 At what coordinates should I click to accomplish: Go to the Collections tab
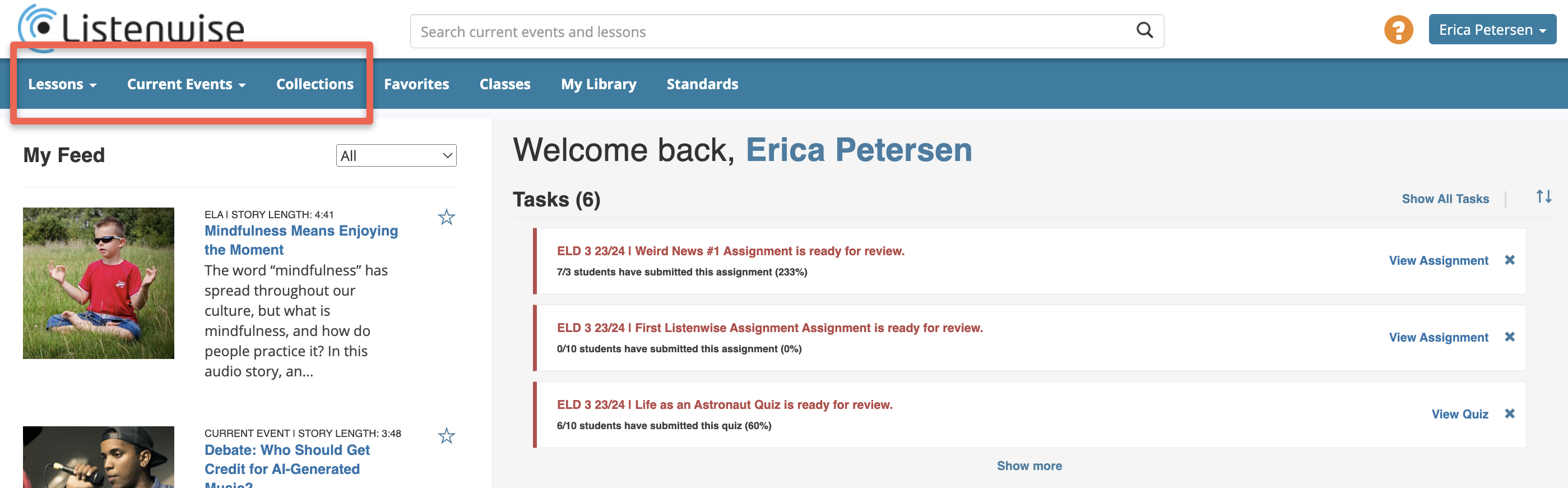coord(315,84)
